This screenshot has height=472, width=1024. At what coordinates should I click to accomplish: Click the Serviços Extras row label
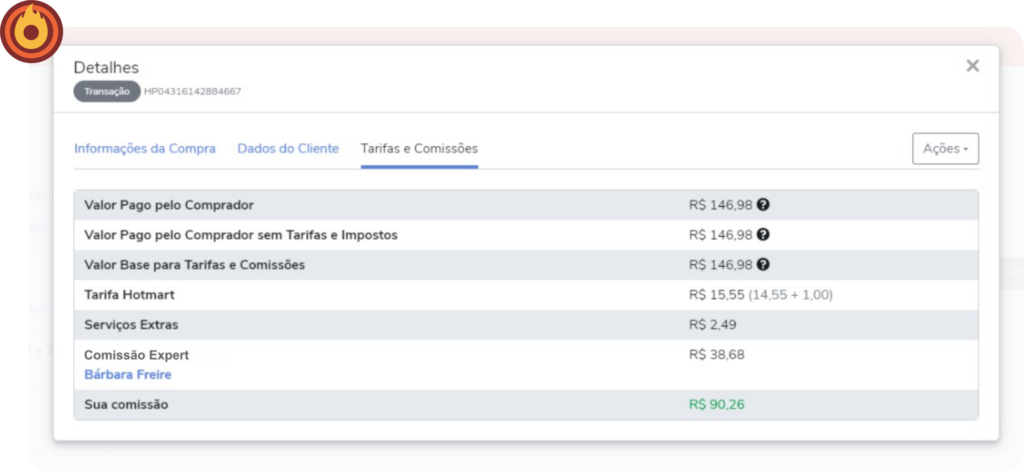tap(132, 325)
